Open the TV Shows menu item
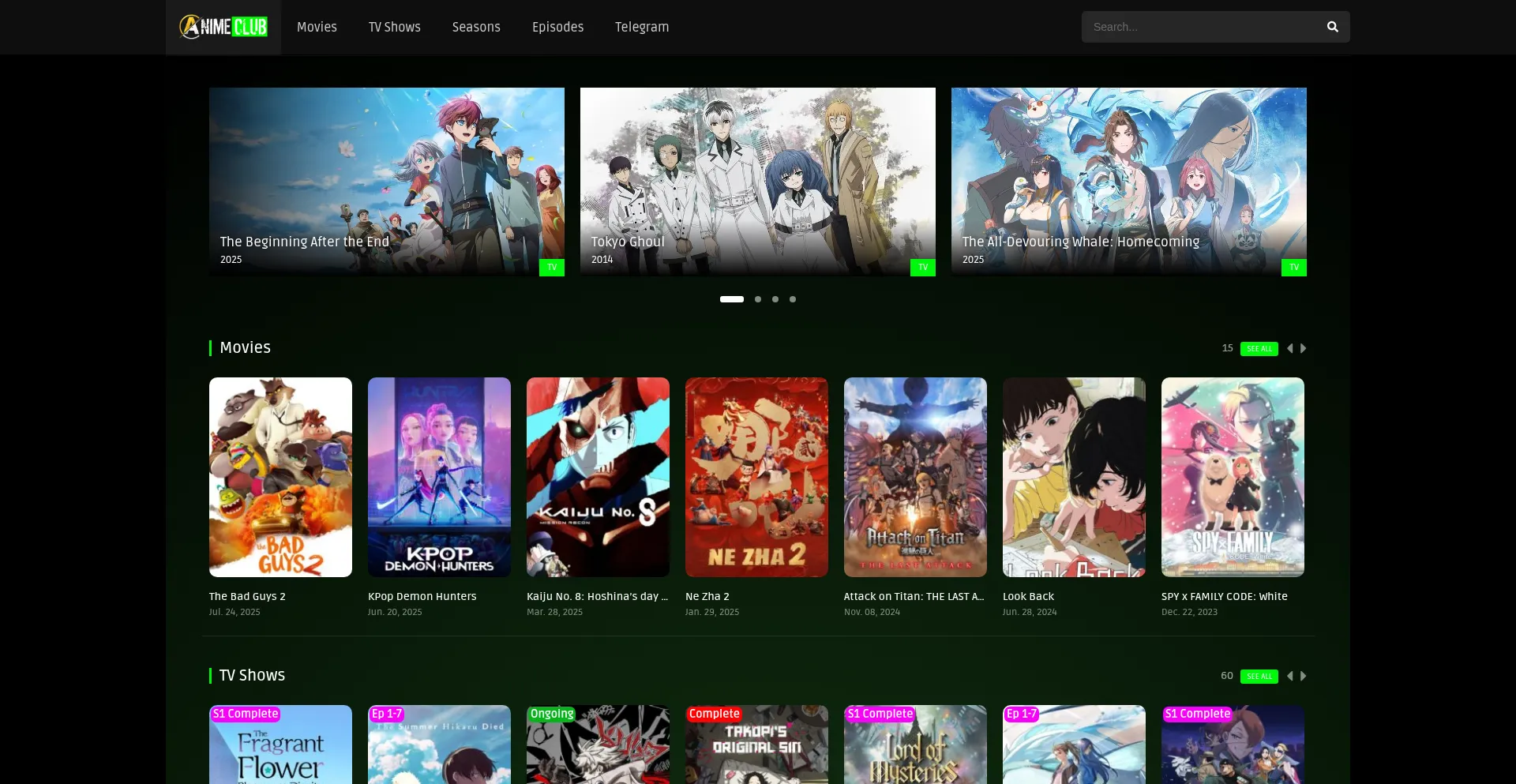 click(x=394, y=27)
